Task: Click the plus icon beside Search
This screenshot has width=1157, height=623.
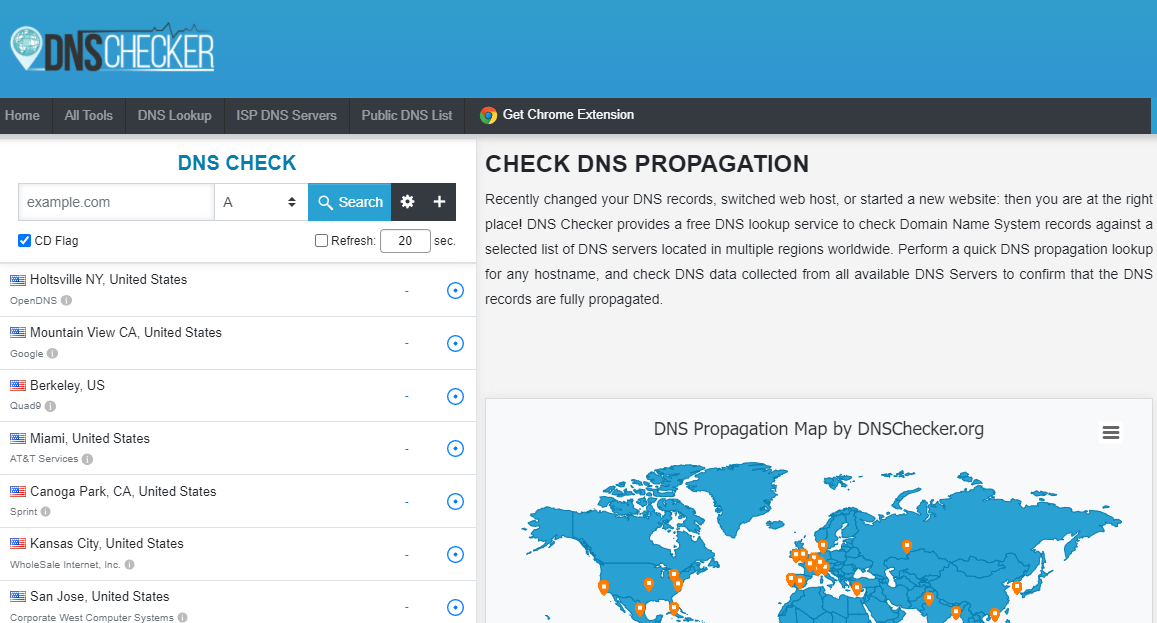Action: click(x=439, y=202)
